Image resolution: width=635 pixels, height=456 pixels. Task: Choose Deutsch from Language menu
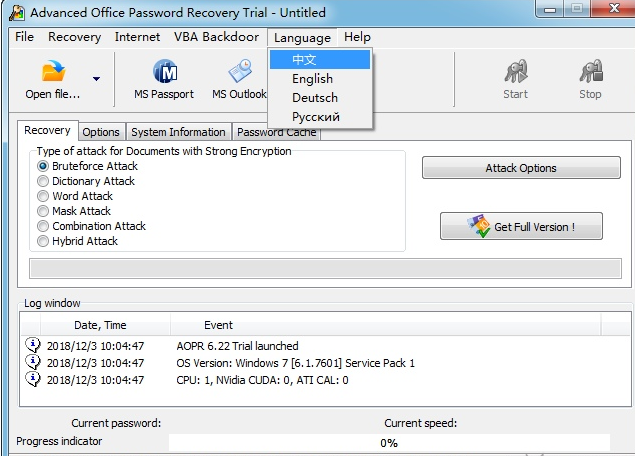320,98
